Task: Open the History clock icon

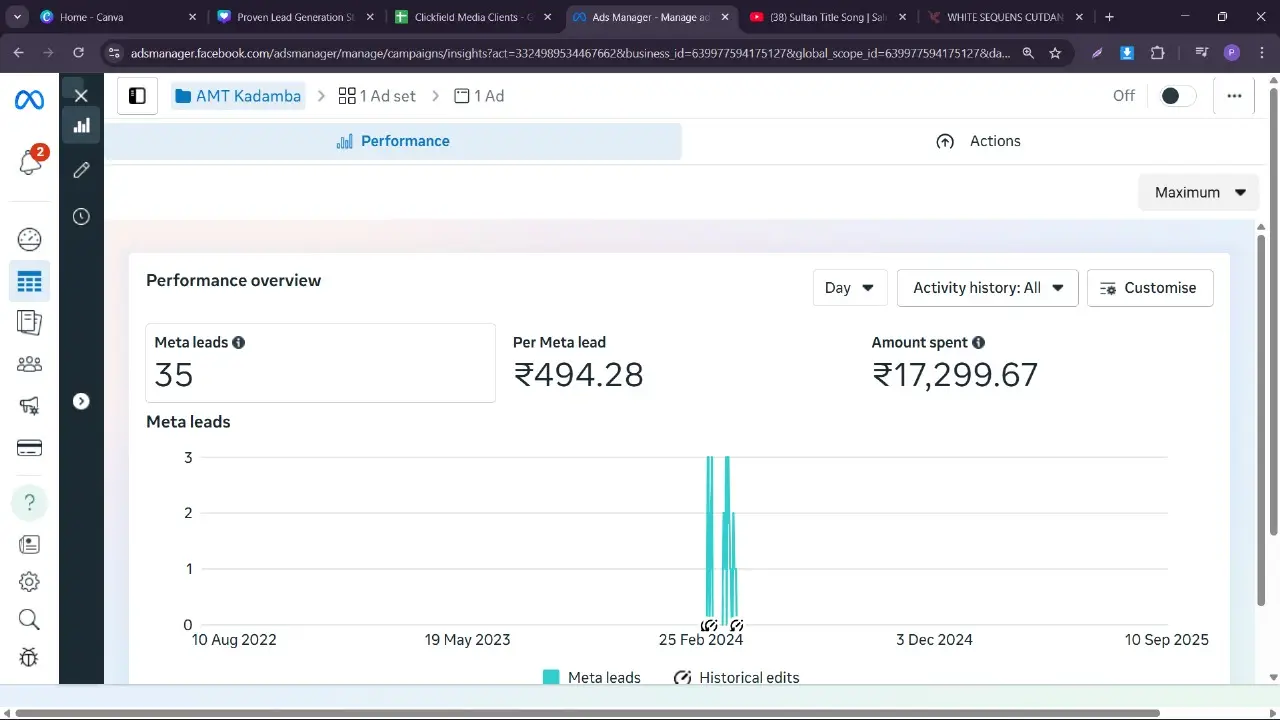Action: 81,217
